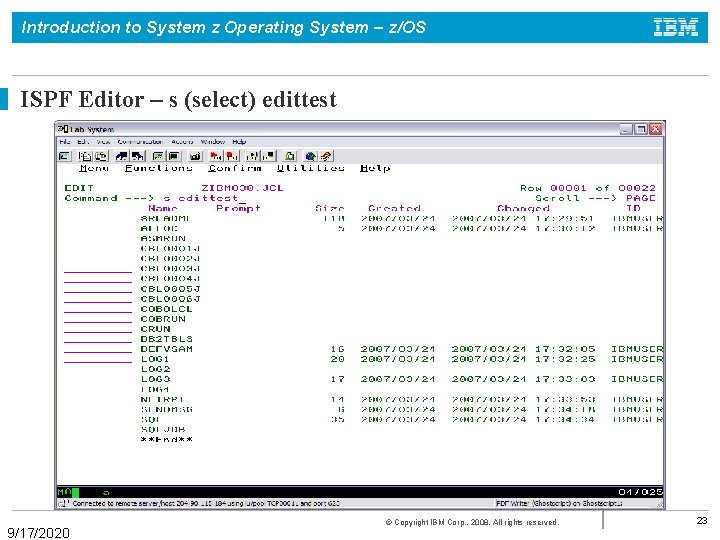Select the LOG3 member
This screenshot has width=720, height=540.
point(155,379)
